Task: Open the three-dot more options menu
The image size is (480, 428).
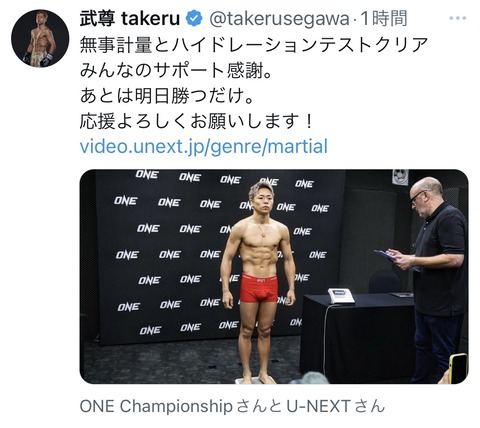Action: (458, 18)
